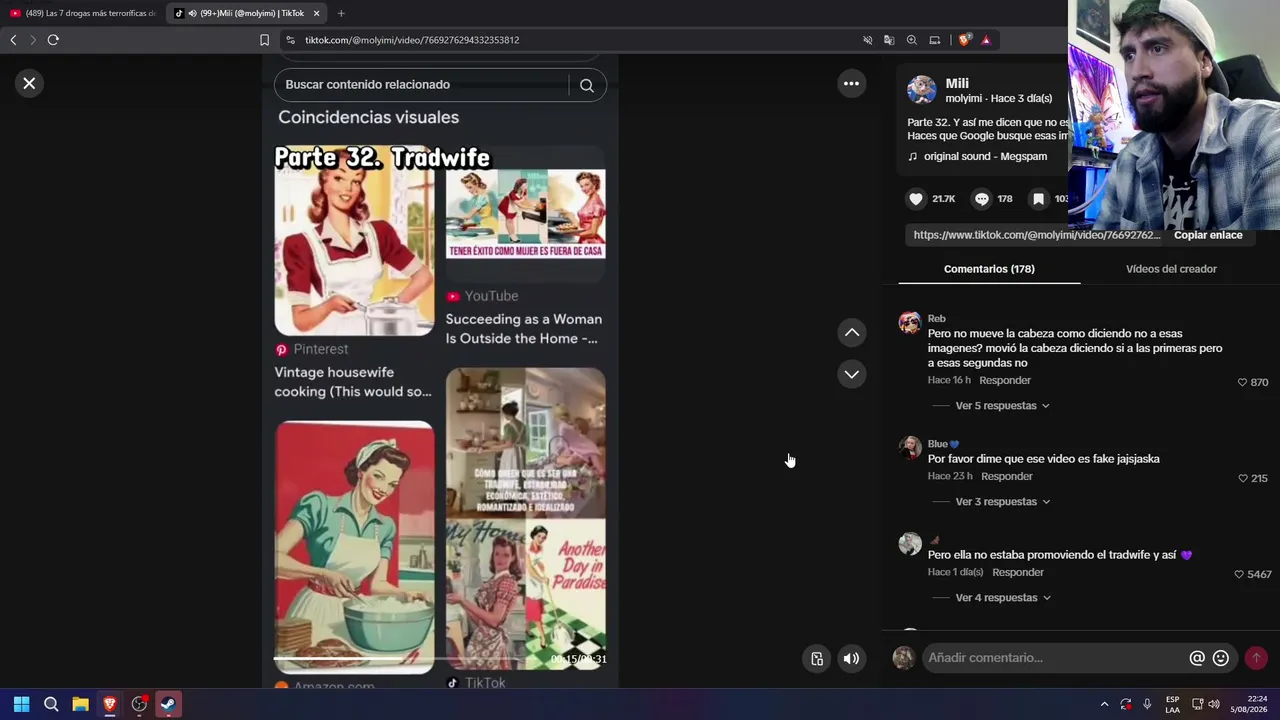Open the system volume tray icon
The height and width of the screenshot is (720, 1280).
click(x=1214, y=704)
